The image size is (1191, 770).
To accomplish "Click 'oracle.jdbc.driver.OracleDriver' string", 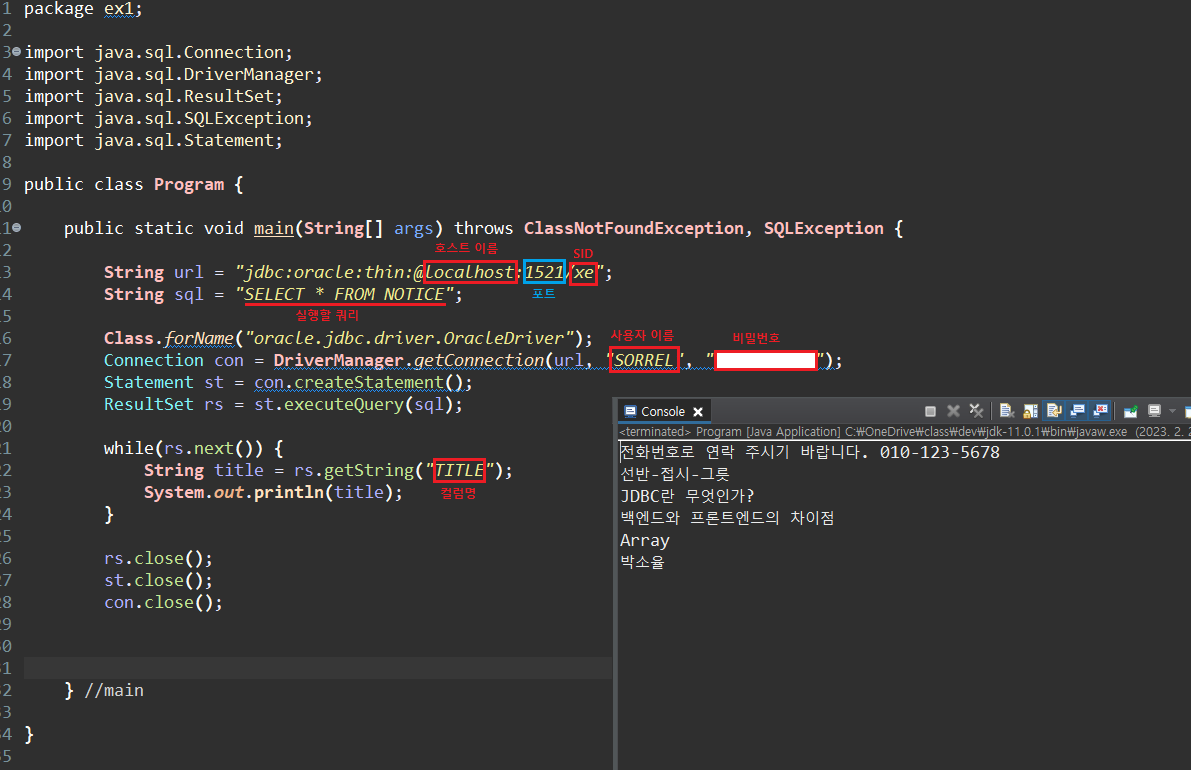I will click(409, 339).
